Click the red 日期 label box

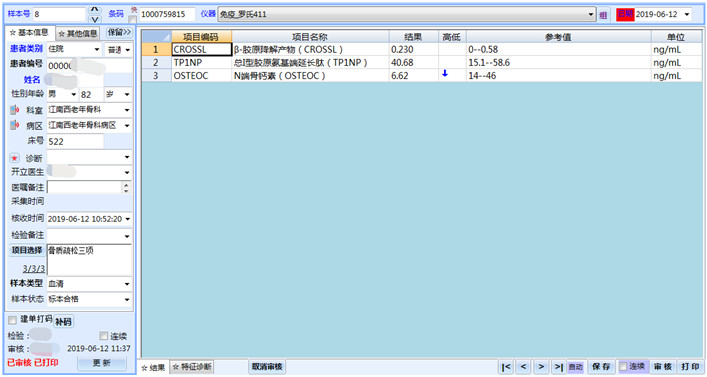click(625, 14)
